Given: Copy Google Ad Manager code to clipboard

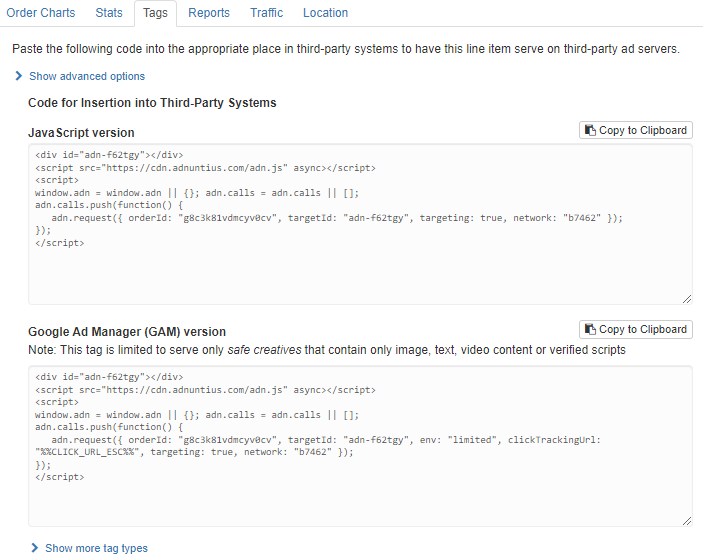Looking at the screenshot, I should [x=635, y=330].
